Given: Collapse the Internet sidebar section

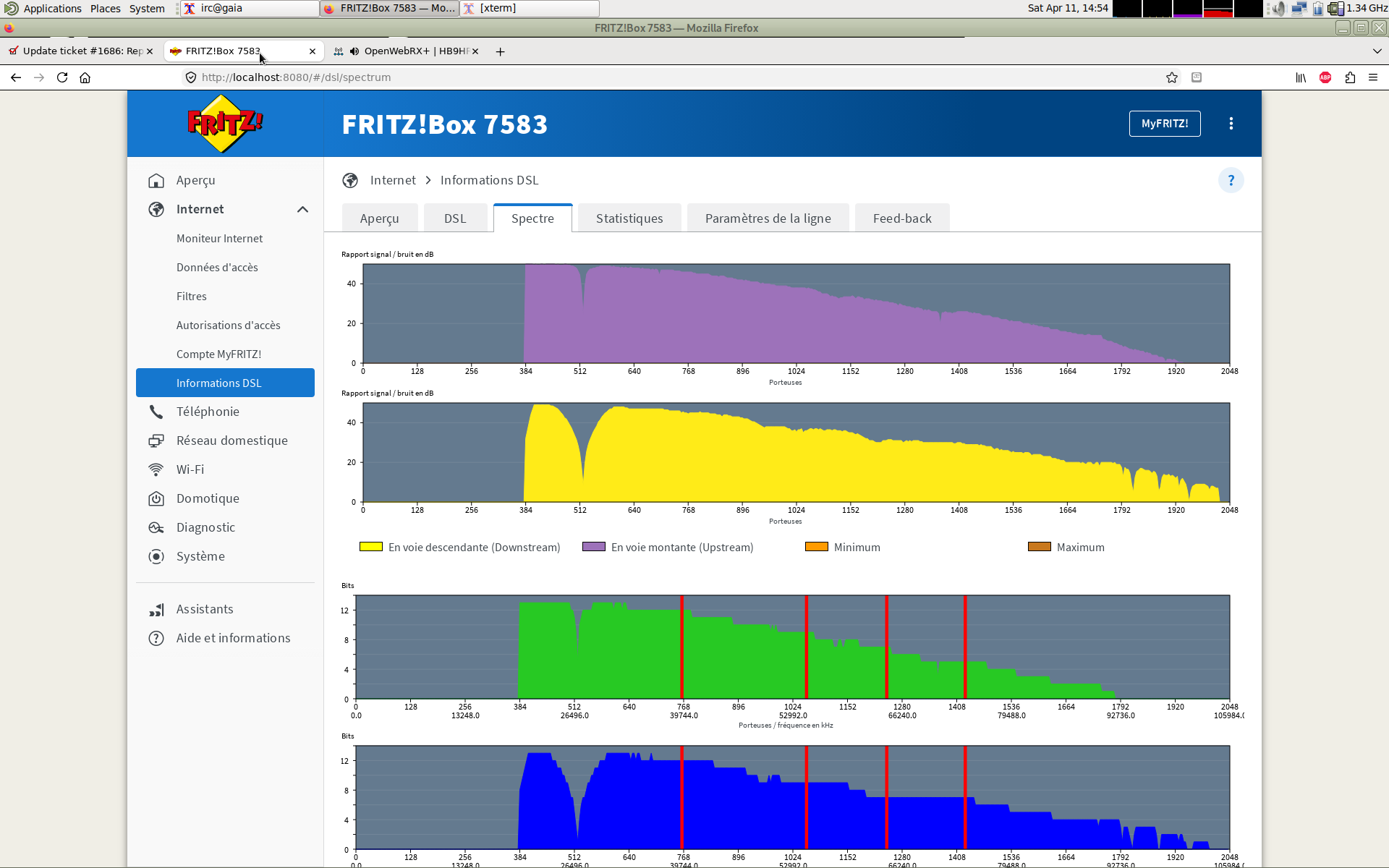Looking at the screenshot, I should coord(302,209).
